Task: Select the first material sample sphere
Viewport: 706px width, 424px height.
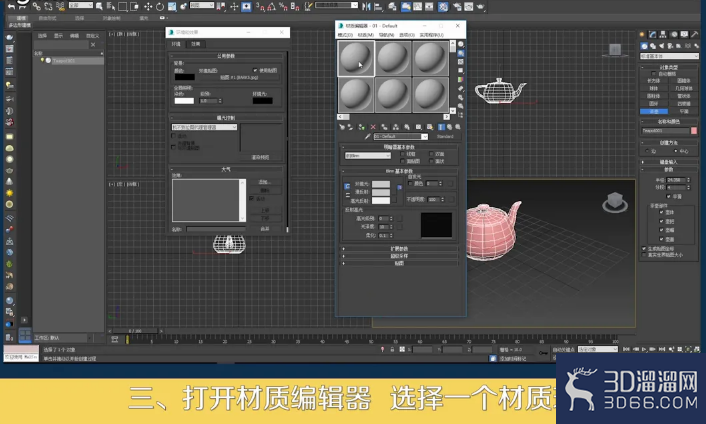Action: [x=356, y=59]
